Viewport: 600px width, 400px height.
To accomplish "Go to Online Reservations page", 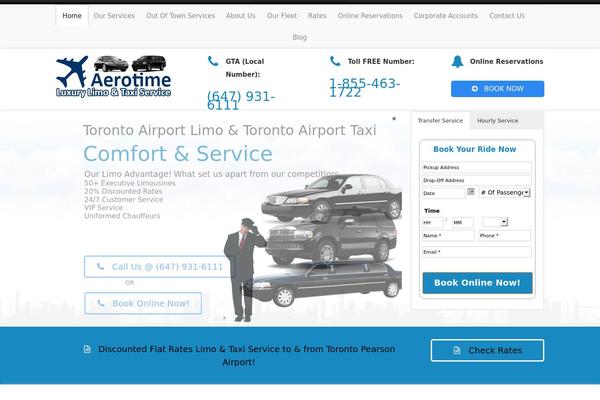I will coord(370,16).
